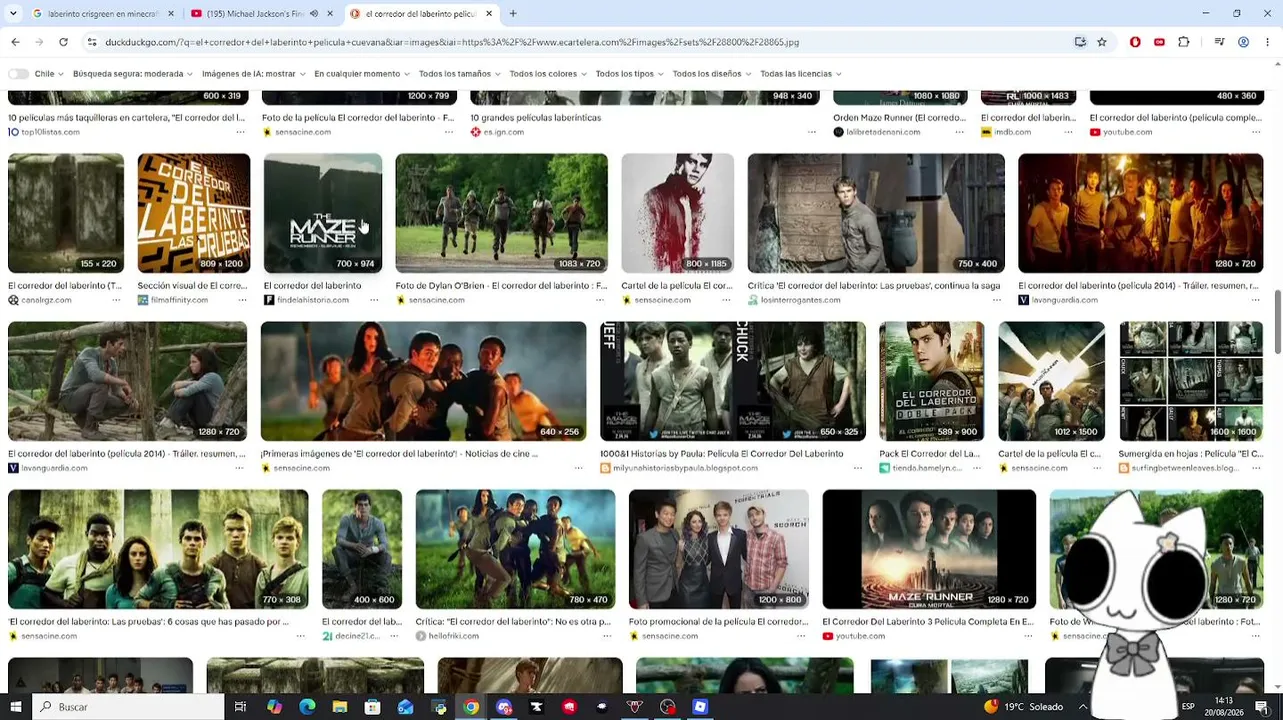Image resolution: width=1283 pixels, height=720 pixels.
Task: Open the 1083 x 720 runners on grass image
Action: click(501, 213)
